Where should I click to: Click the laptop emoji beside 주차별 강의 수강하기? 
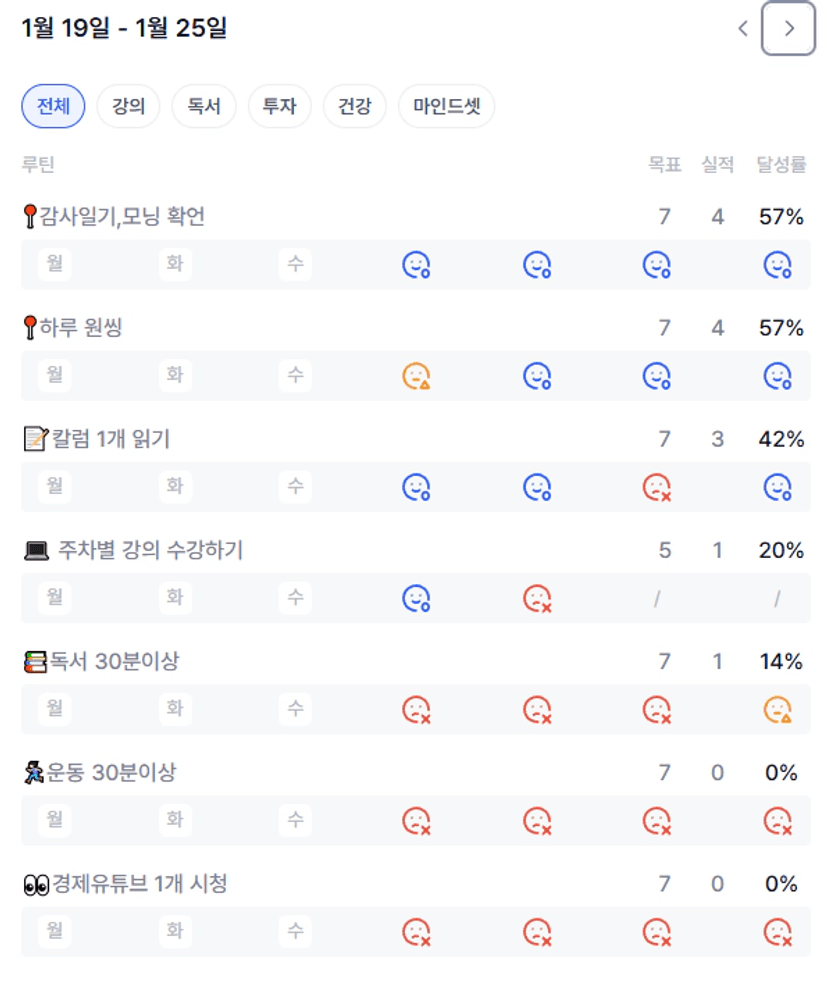36,551
